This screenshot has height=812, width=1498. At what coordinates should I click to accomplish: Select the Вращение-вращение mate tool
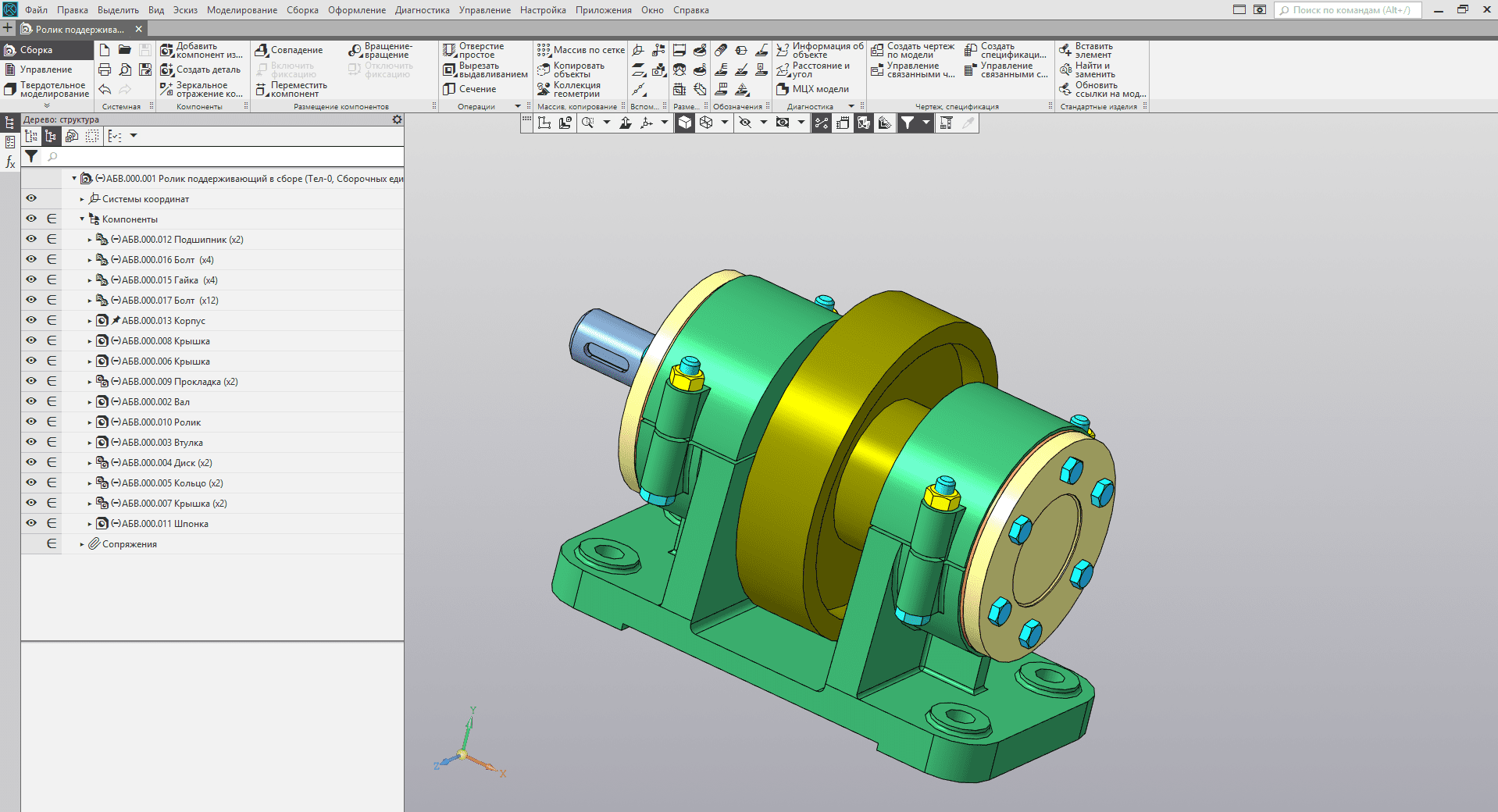click(380, 50)
